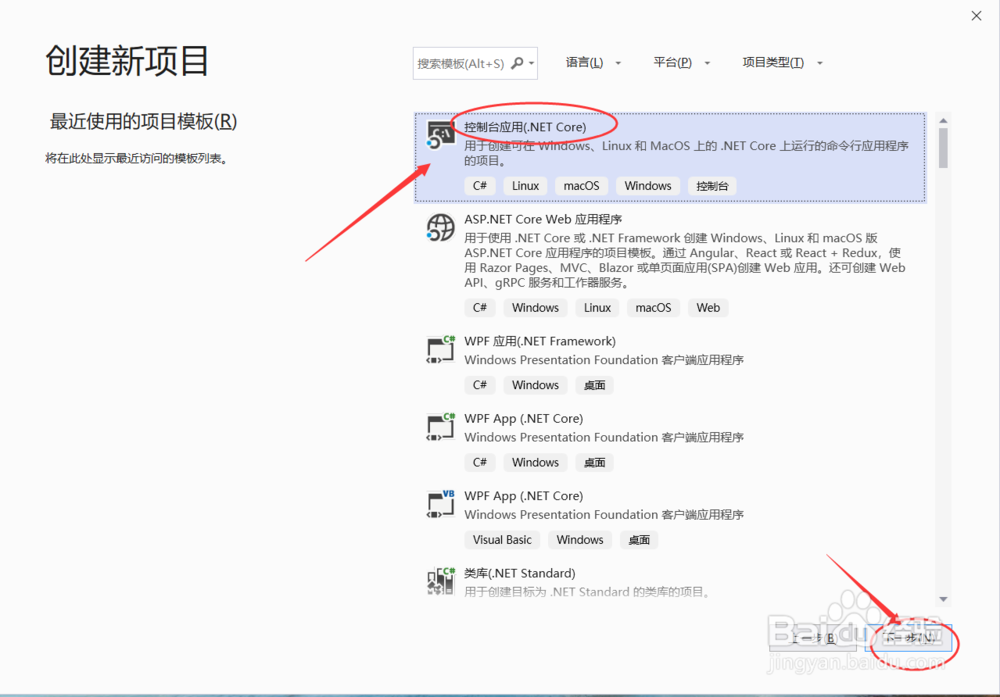Click the Visual Basic tag
1000x697 pixels.
503,540
